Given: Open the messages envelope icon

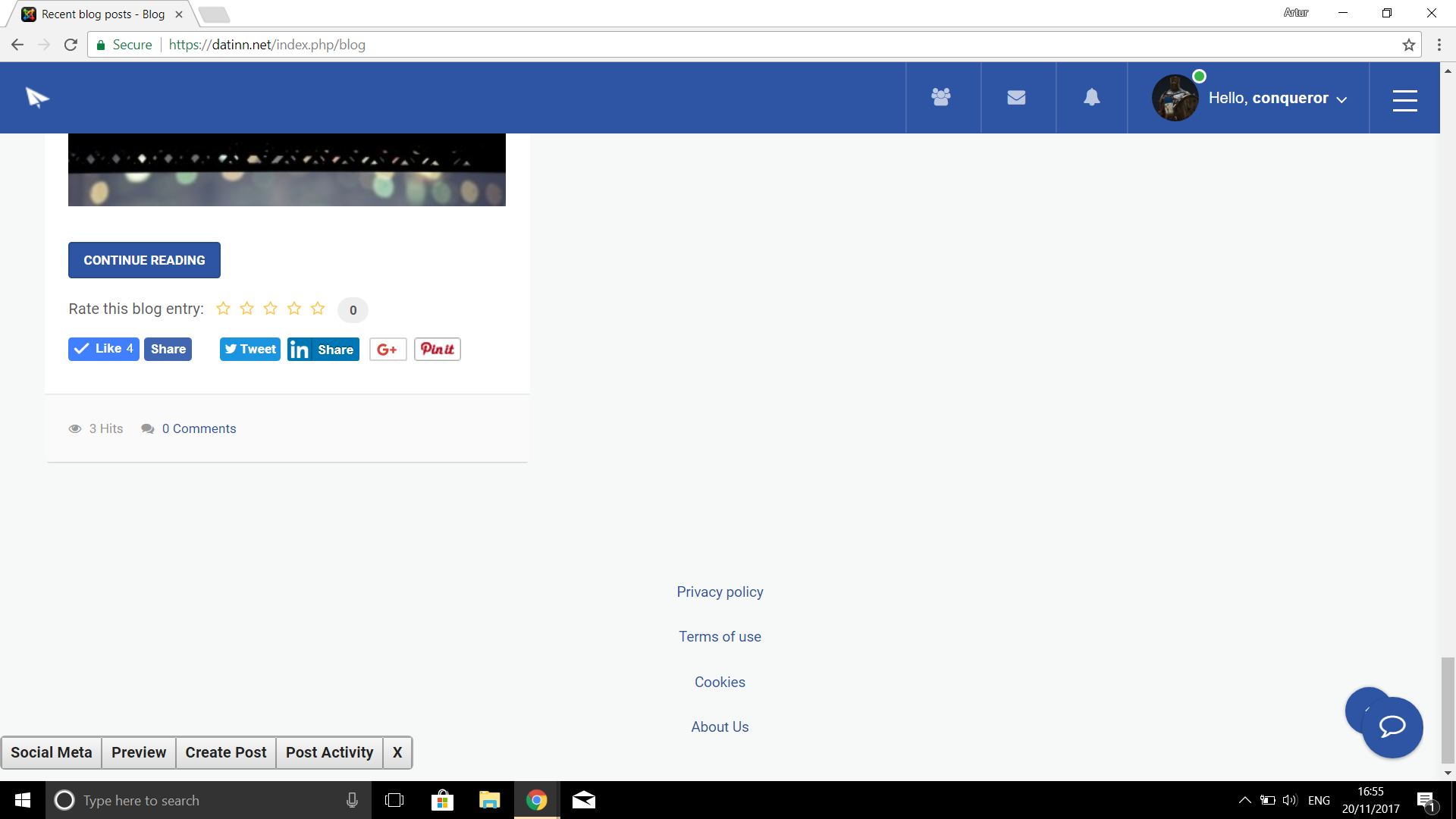Looking at the screenshot, I should pos(1016,97).
